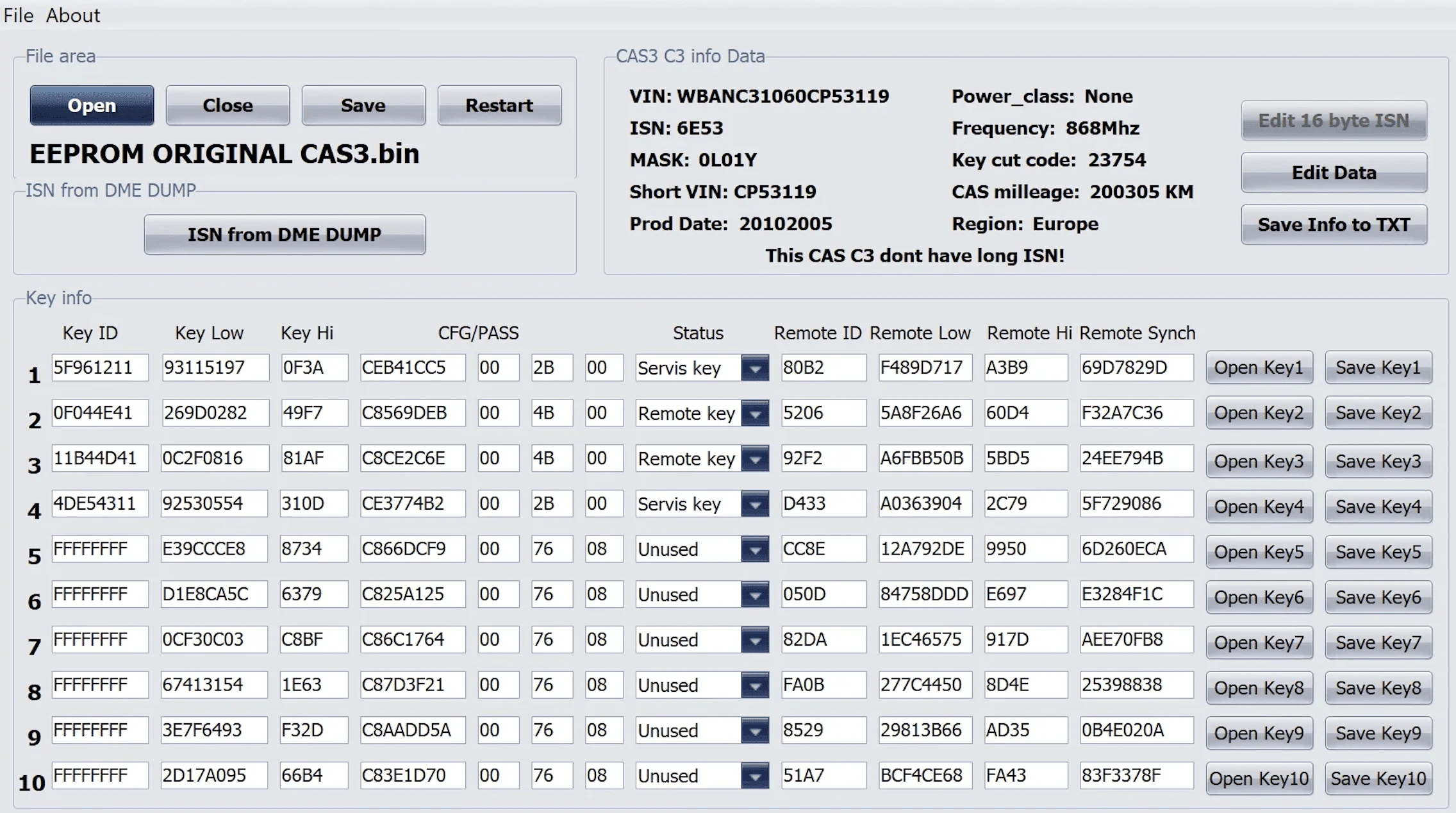Click Save Key5 button

pos(1378,552)
